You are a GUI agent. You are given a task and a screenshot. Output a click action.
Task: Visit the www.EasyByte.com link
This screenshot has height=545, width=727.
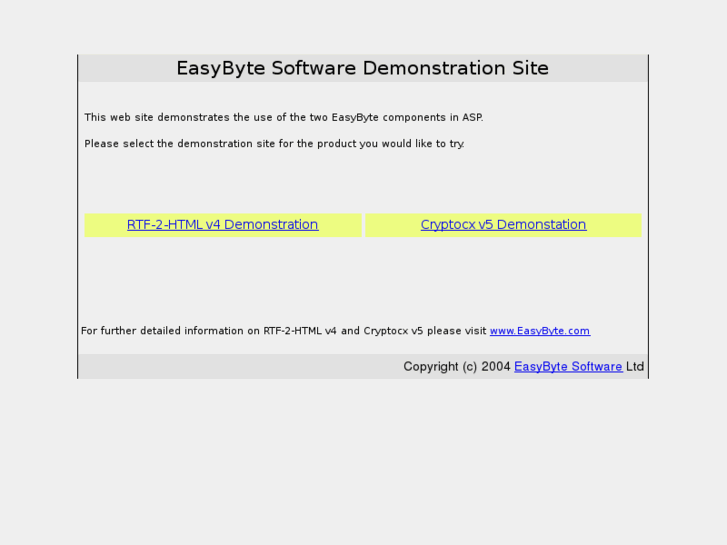point(540,331)
